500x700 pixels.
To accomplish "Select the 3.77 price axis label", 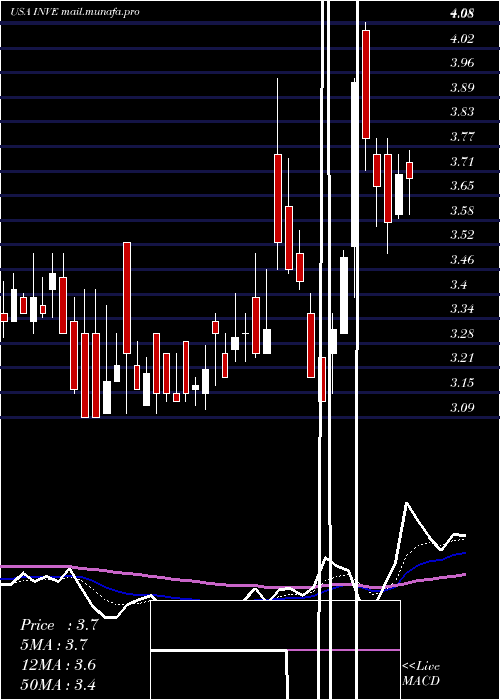I will tap(462, 137).
